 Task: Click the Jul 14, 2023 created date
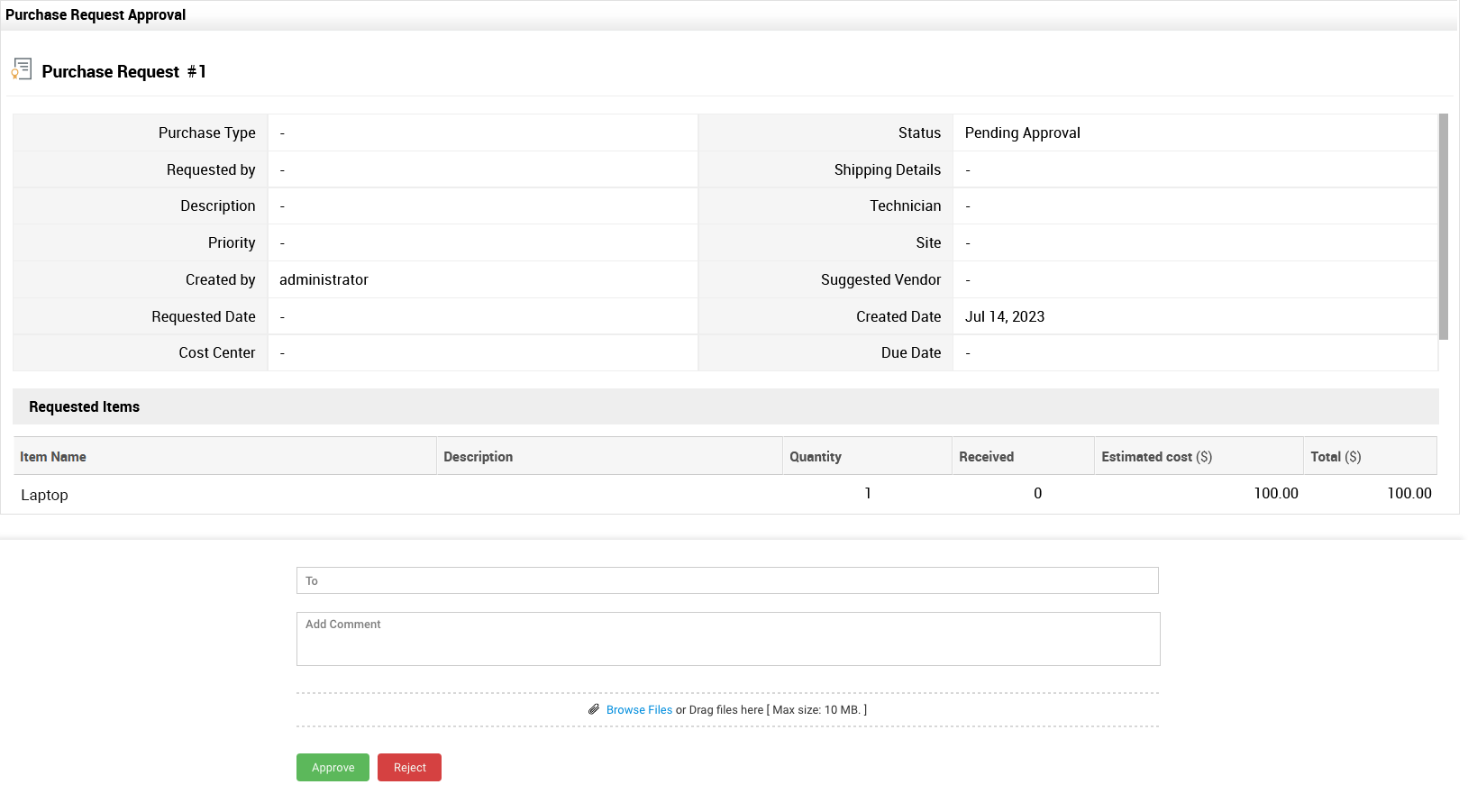tap(1004, 316)
